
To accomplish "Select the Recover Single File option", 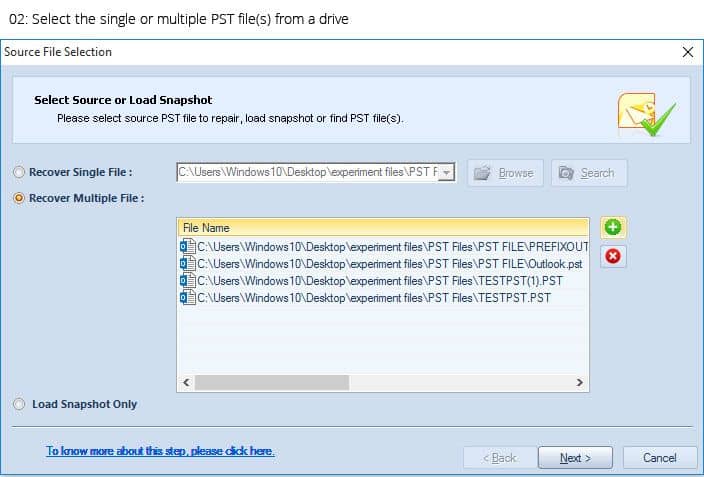I will pos(19,173).
